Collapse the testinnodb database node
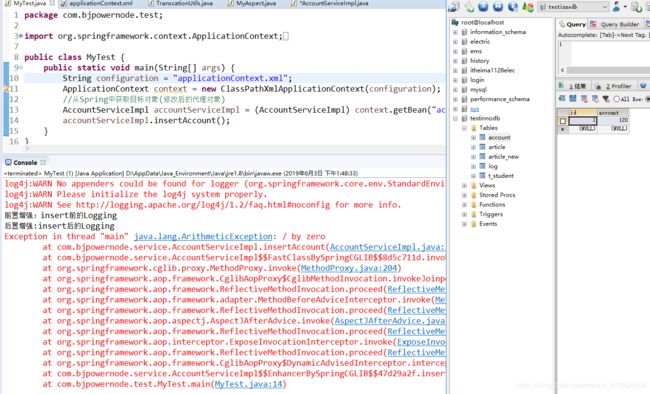This screenshot has width=650, height=394. tap(455, 118)
